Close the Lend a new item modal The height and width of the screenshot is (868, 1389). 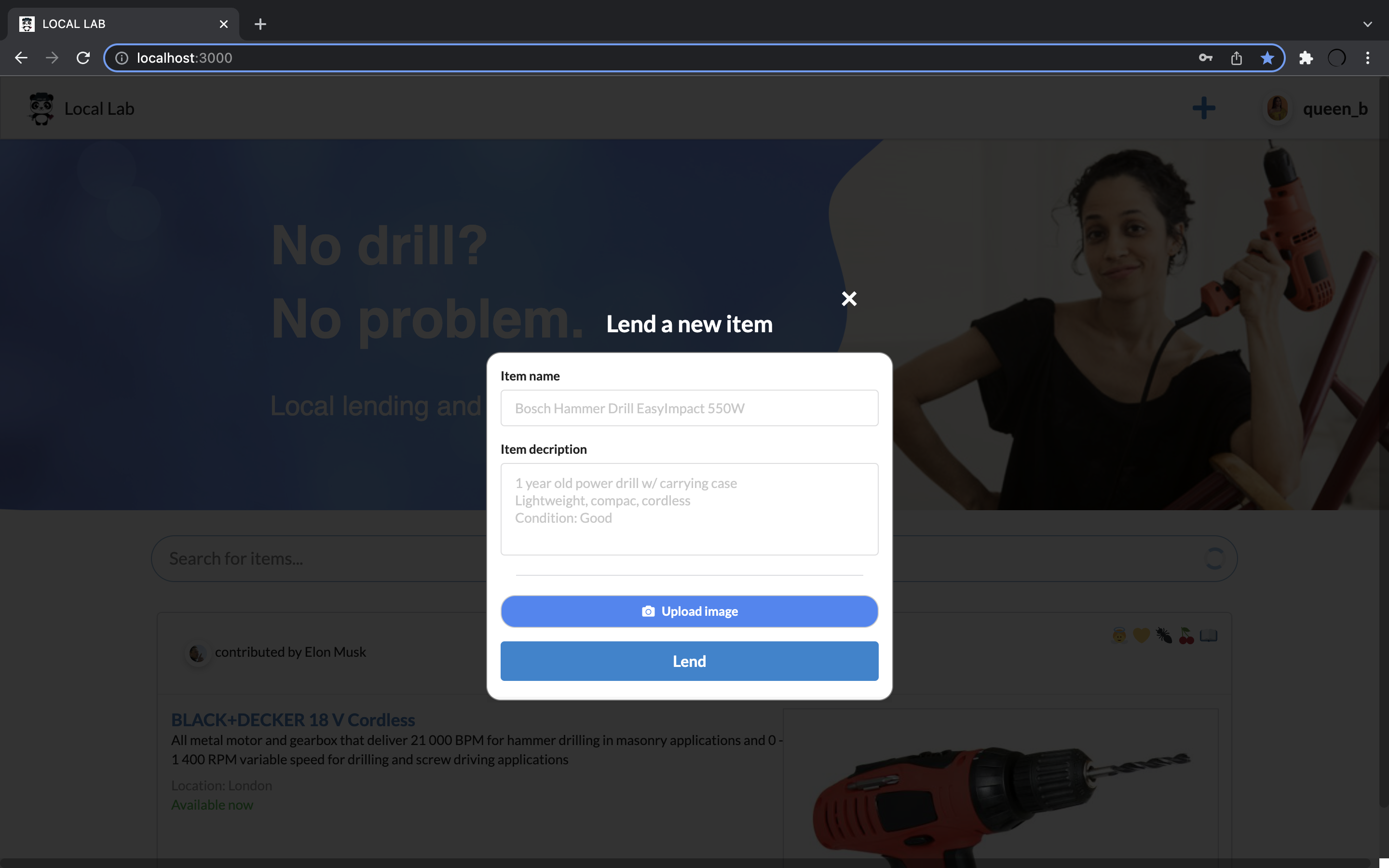pos(849,298)
